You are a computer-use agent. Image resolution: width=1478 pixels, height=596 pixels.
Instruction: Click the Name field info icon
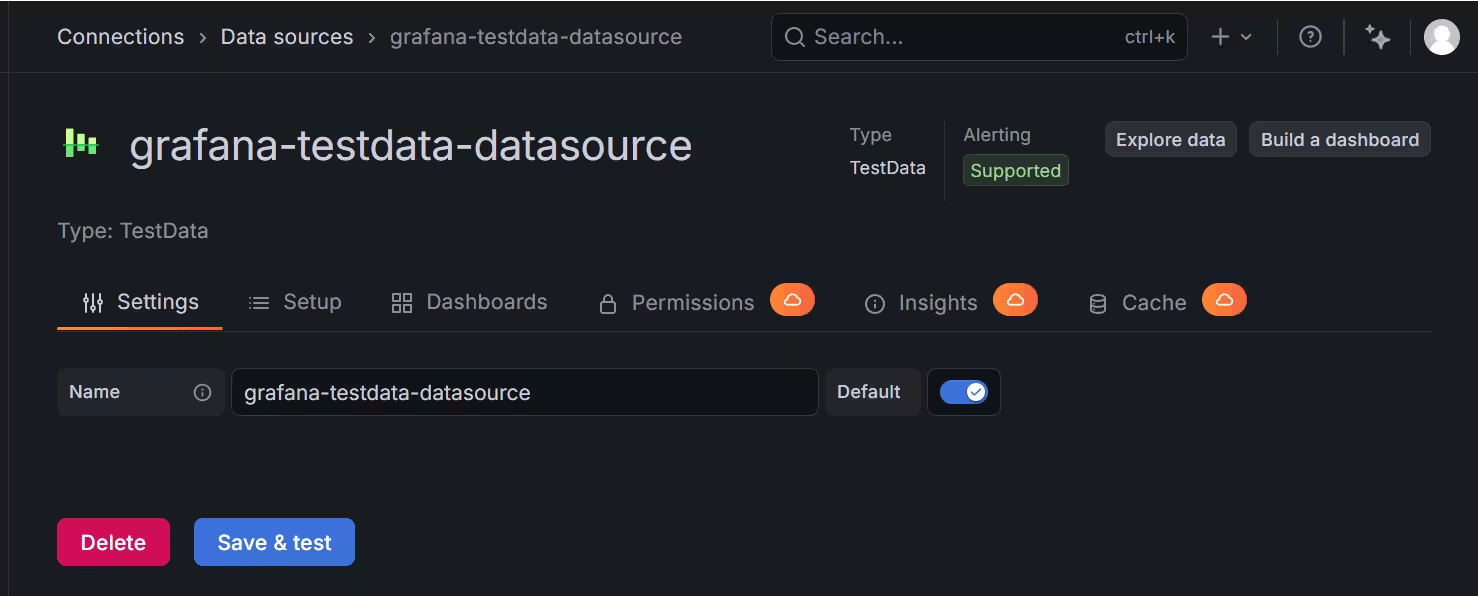(x=202, y=392)
